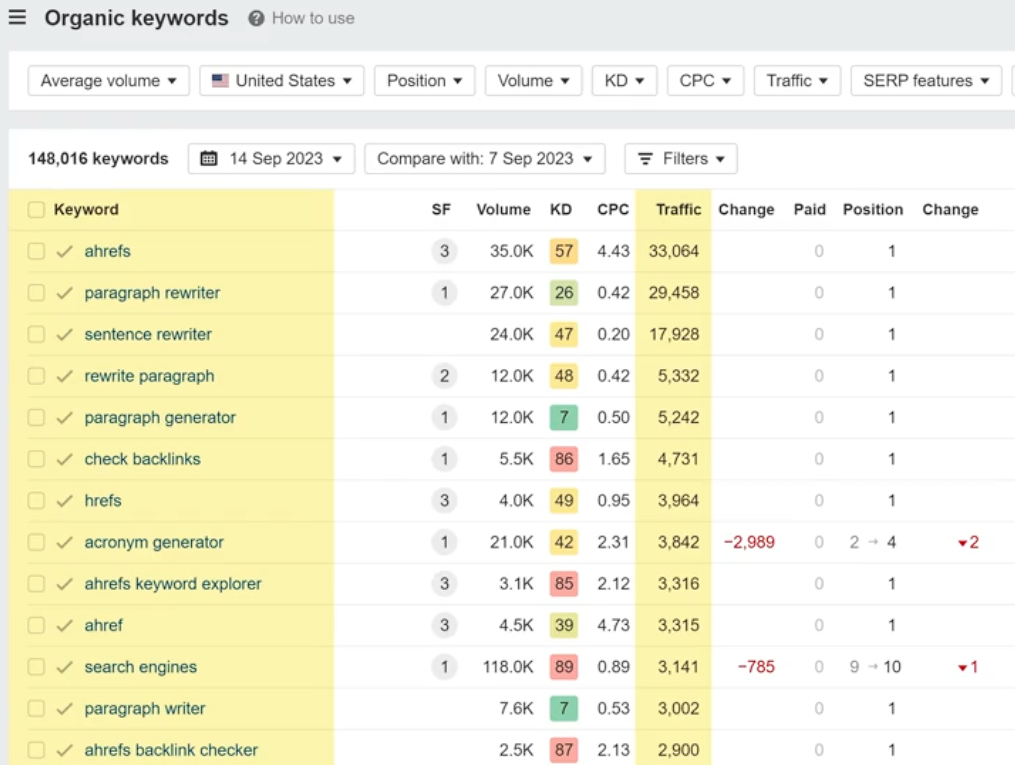Click the How to use help icon
The height and width of the screenshot is (765, 1015).
(x=256, y=18)
